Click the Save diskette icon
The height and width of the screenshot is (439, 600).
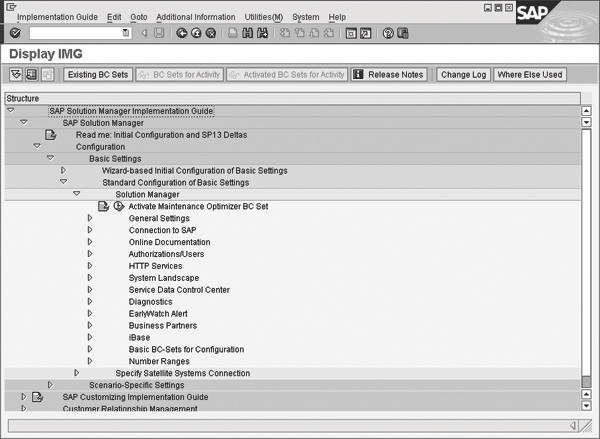pyautogui.click(x=159, y=33)
